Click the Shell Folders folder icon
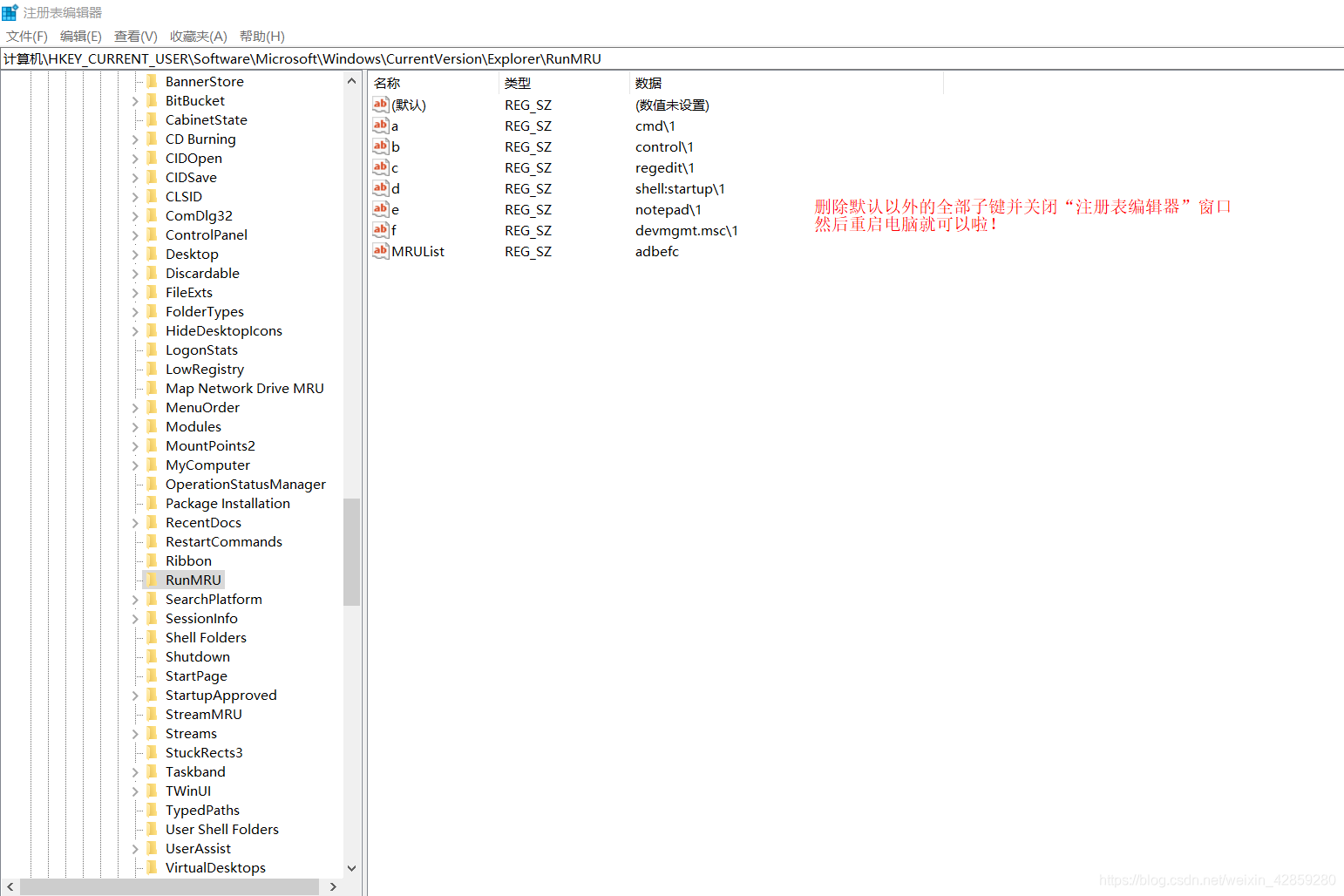1344x896 pixels. coord(153,637)
